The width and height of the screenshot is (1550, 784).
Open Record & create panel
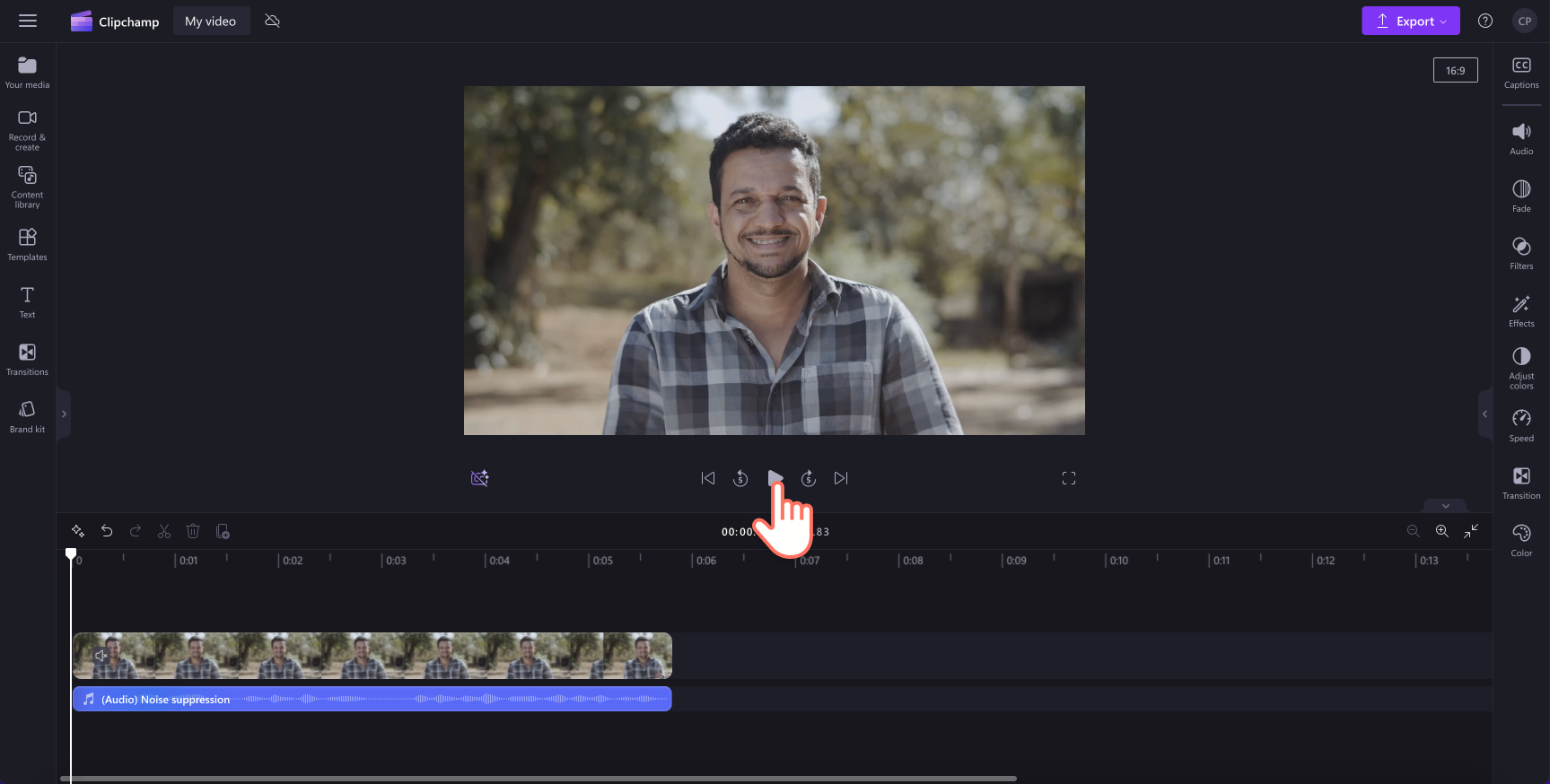click(28, 130)
